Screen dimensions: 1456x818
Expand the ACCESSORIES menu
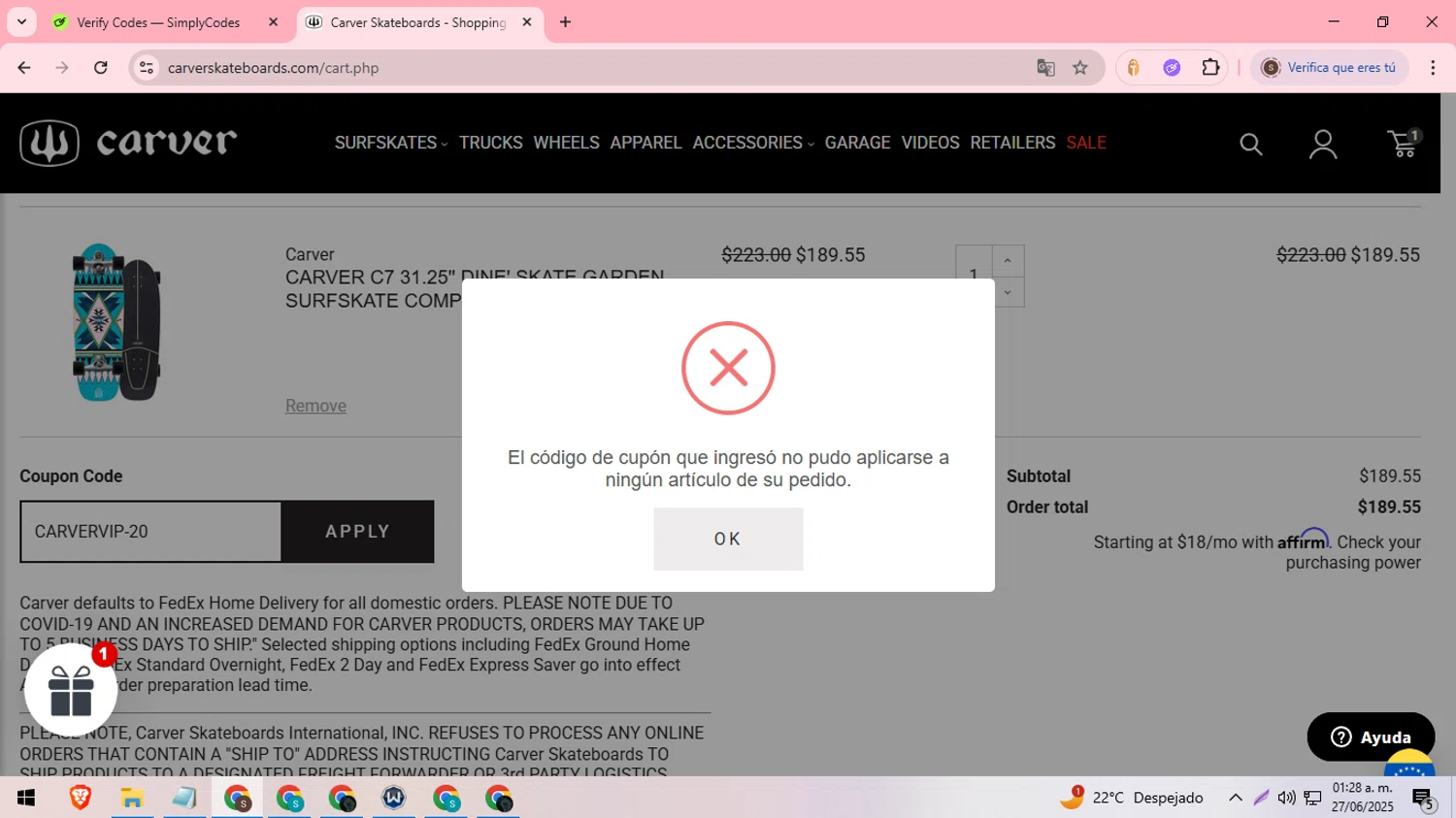[x=753, y=143]
